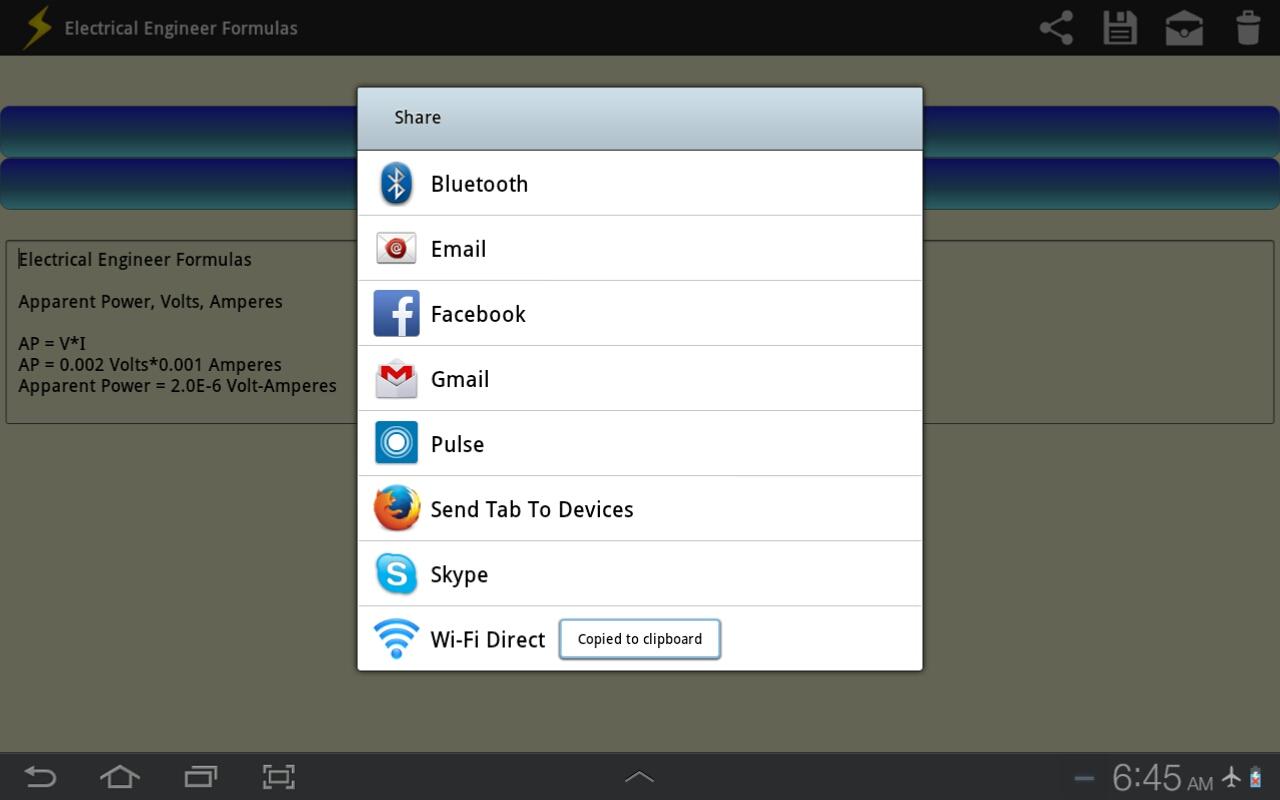This screenshot has width=1280, height=800.
Task: Tap the Skype logo icon
Action: 396,574
